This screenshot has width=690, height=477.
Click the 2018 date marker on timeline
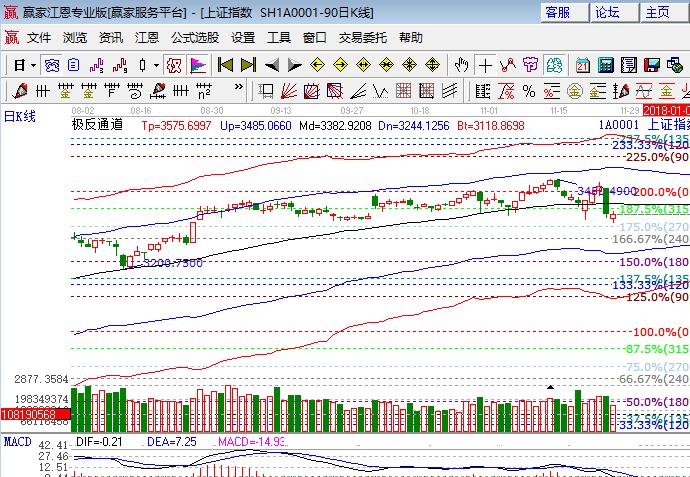[x=665, y=109]
